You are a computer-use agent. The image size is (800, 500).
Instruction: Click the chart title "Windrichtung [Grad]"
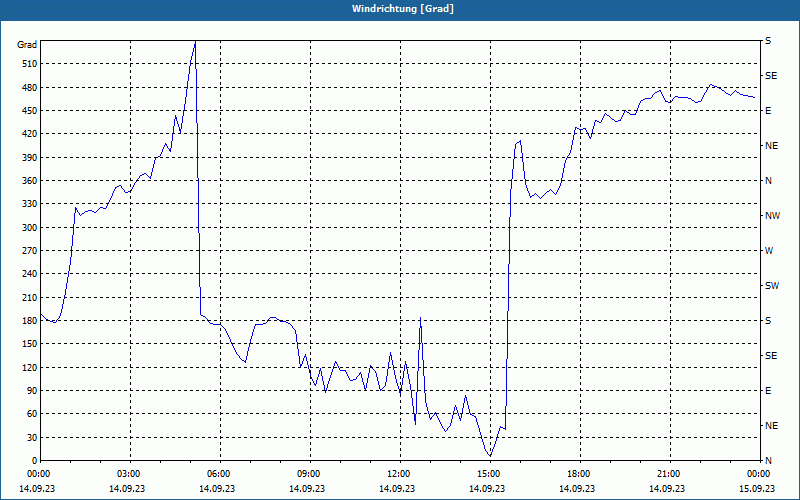[403, 9]
